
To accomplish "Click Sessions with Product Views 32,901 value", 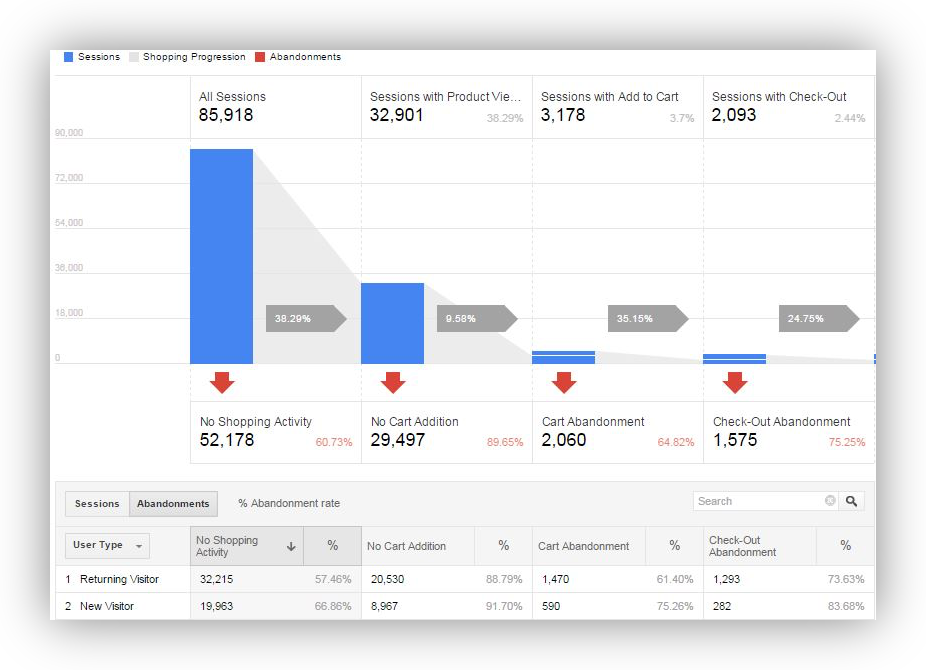I will [x=396, y=115].
